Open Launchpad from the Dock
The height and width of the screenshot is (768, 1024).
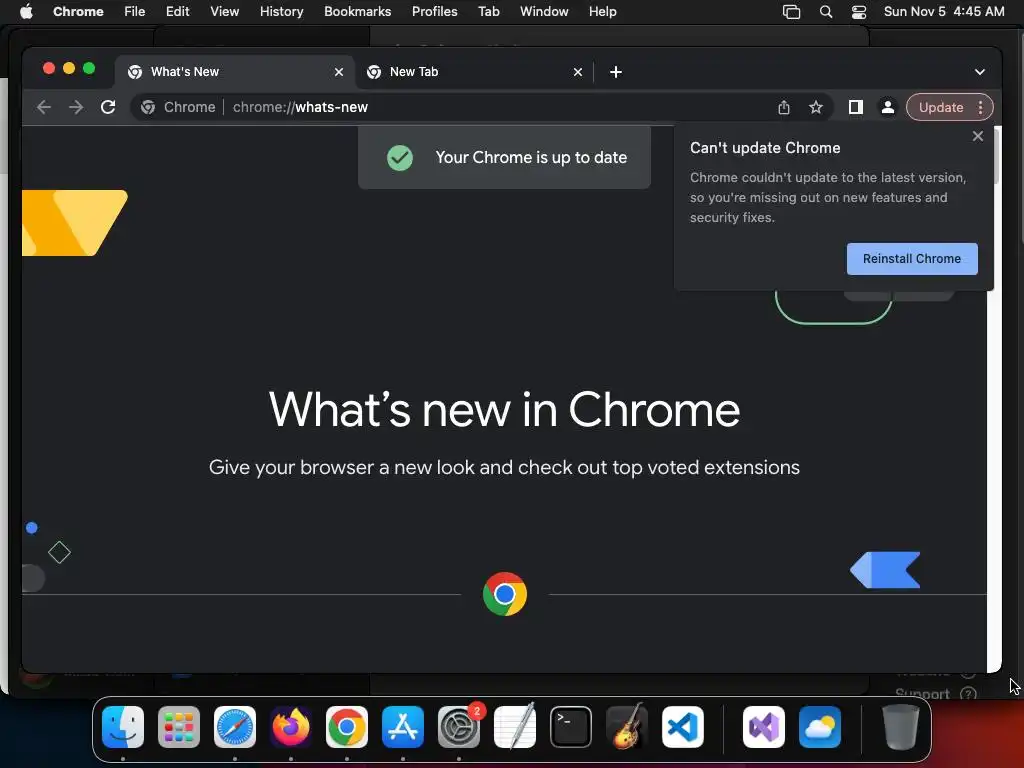[179, 727]
